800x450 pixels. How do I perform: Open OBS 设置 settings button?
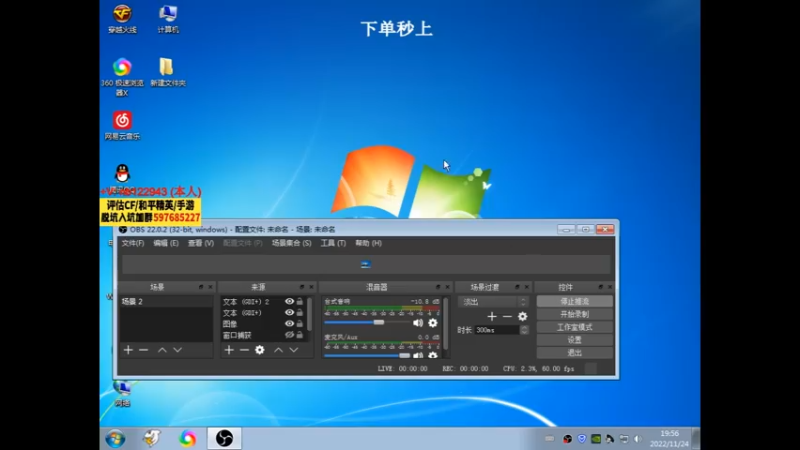(x=574, y=340)
